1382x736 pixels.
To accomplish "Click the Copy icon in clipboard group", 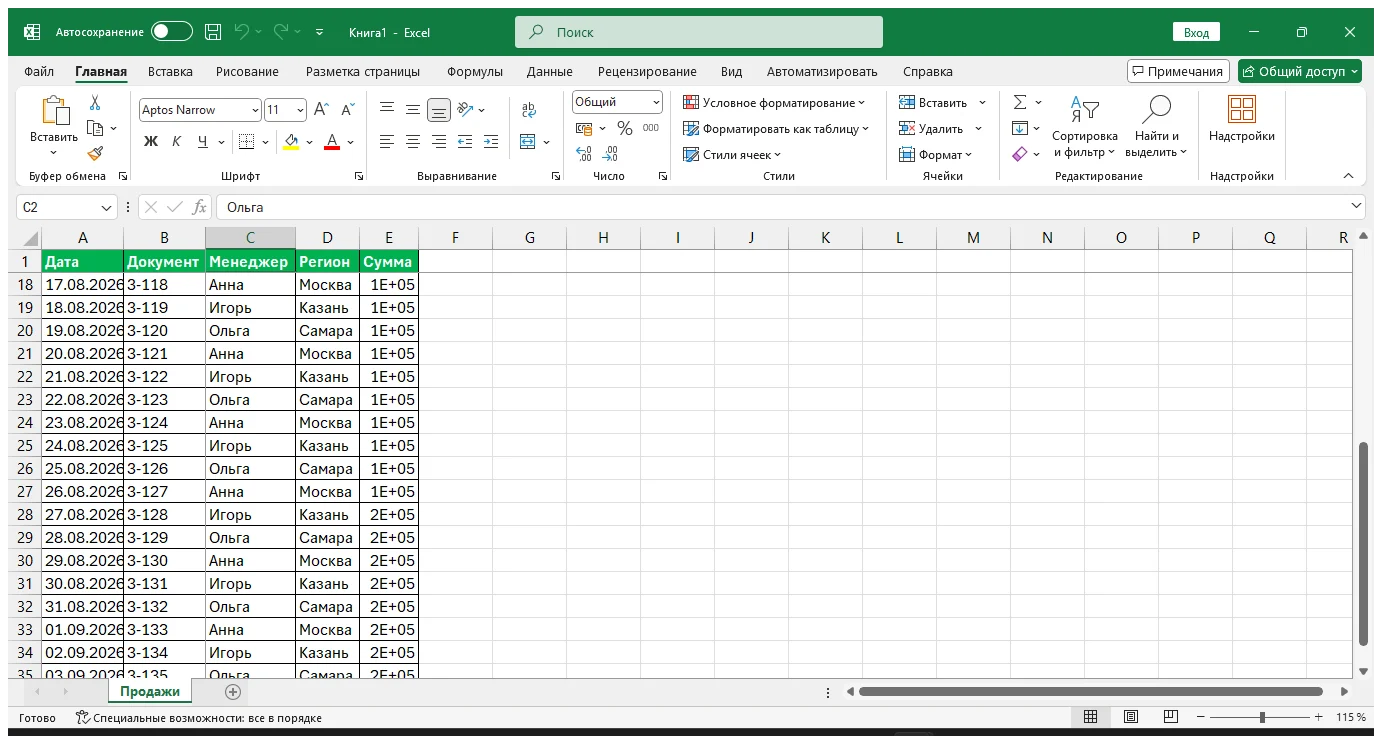I will click(x=96, y=128).
